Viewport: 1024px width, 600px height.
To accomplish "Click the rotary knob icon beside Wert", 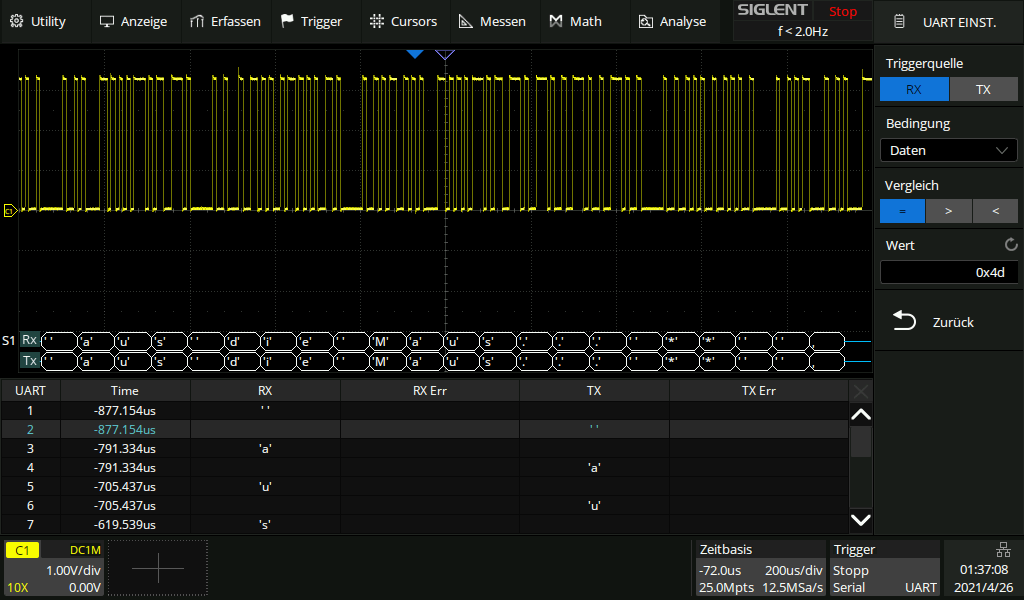I will (1010, 245).
